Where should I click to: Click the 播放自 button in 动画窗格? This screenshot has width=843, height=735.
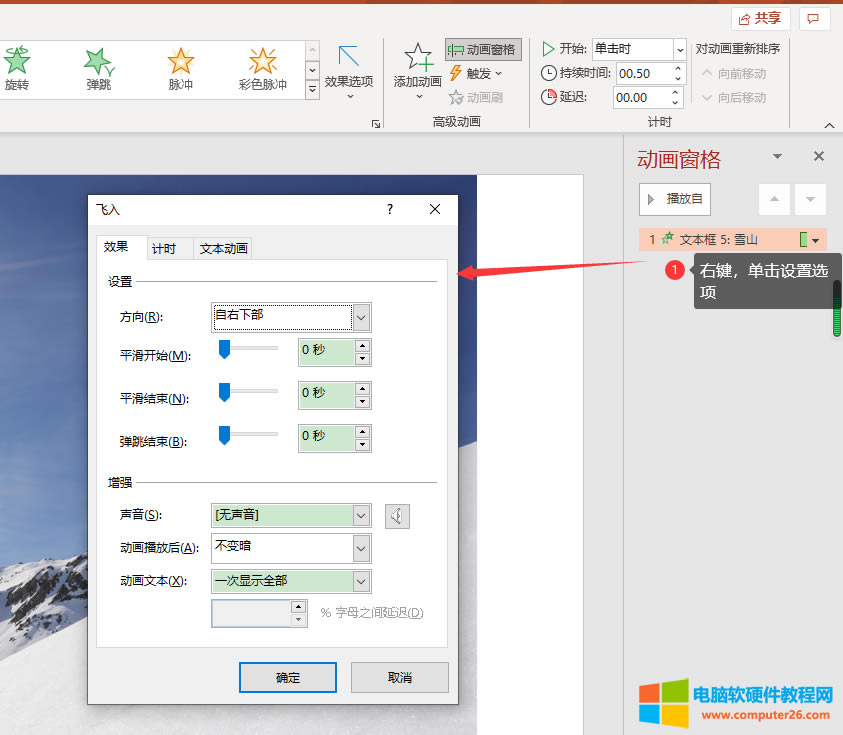[x=674, y=199]
